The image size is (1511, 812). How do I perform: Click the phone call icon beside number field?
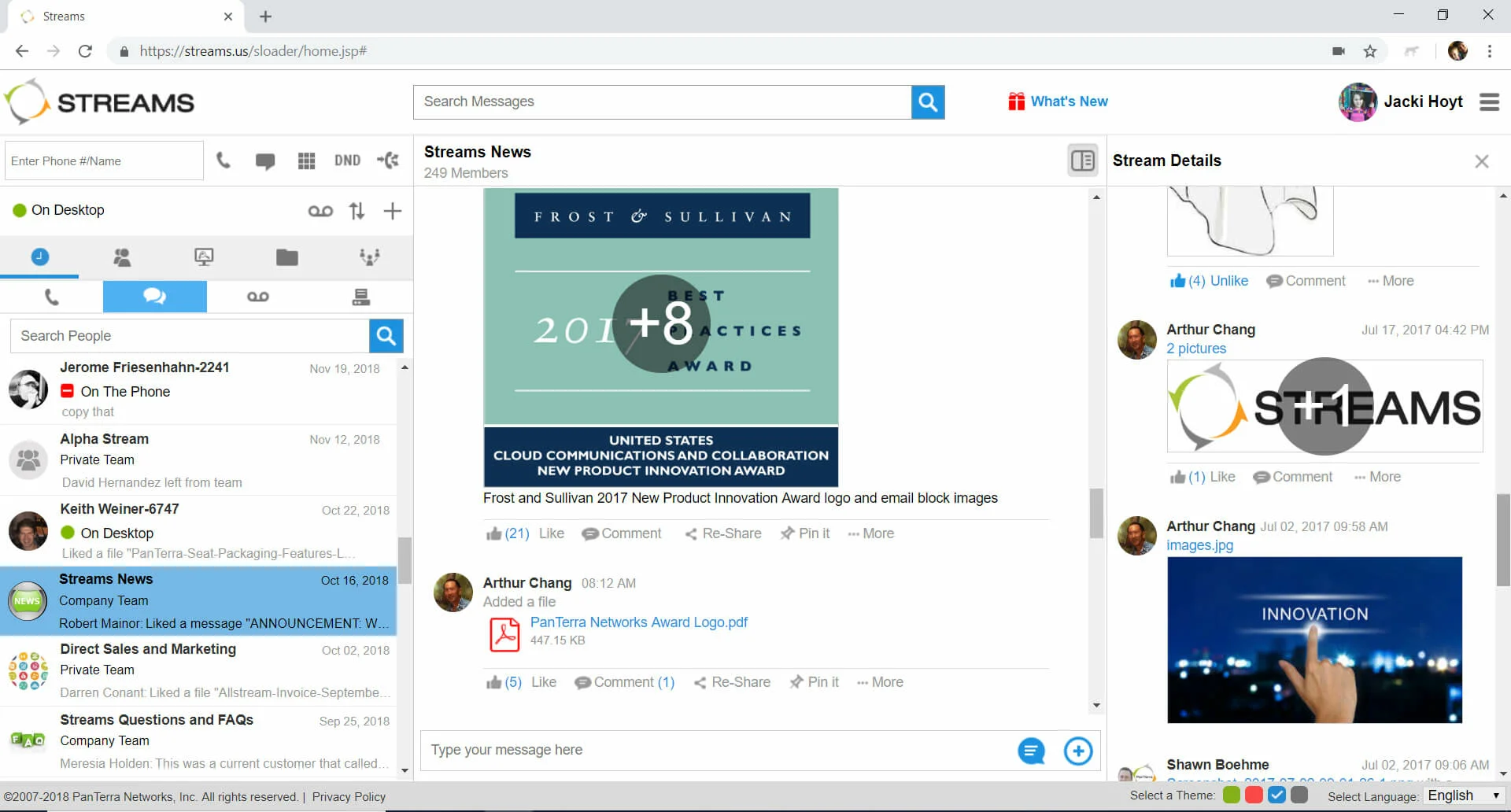point(224,161)
